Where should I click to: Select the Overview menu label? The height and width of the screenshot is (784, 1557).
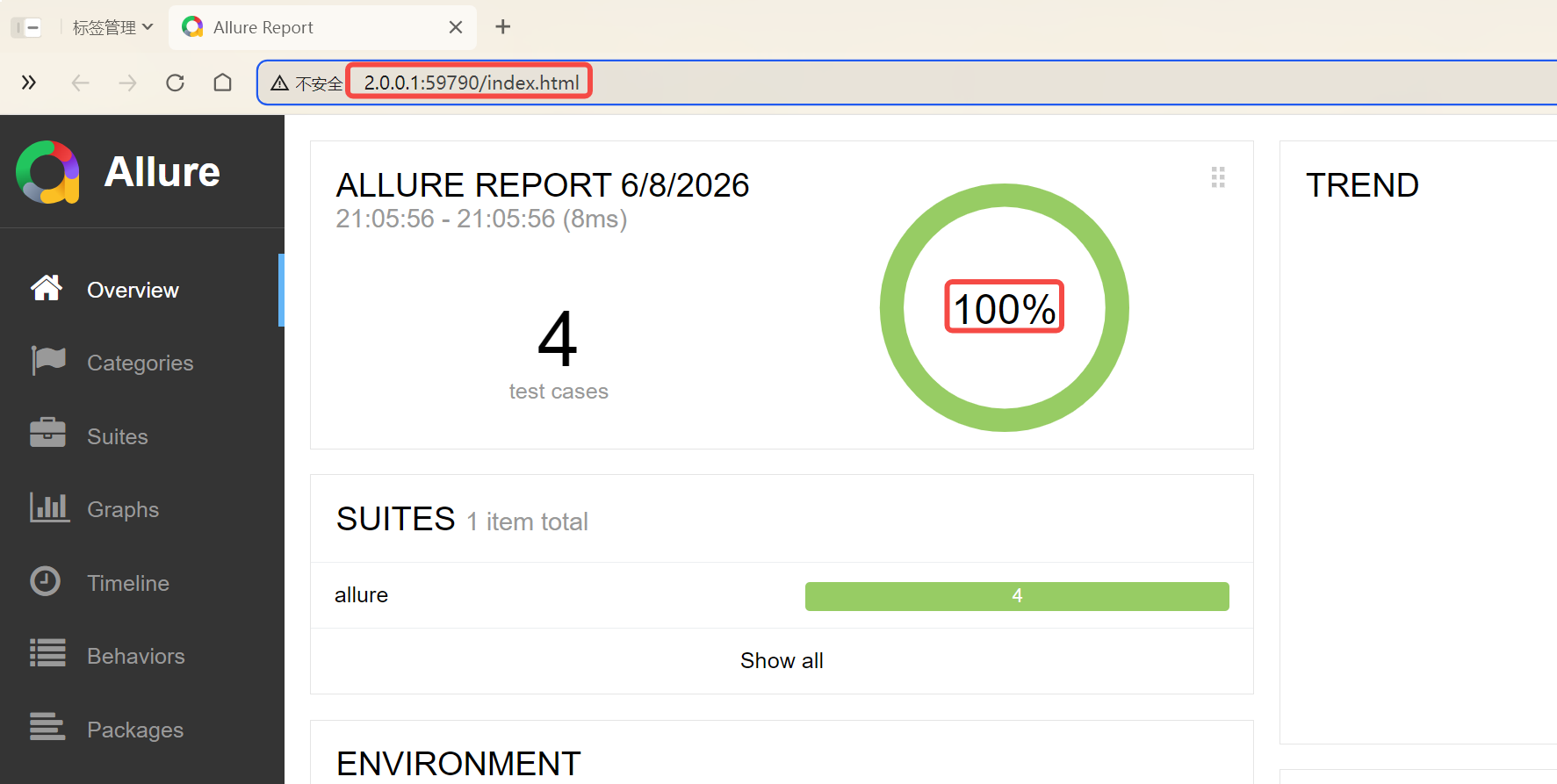pos(133,290)
